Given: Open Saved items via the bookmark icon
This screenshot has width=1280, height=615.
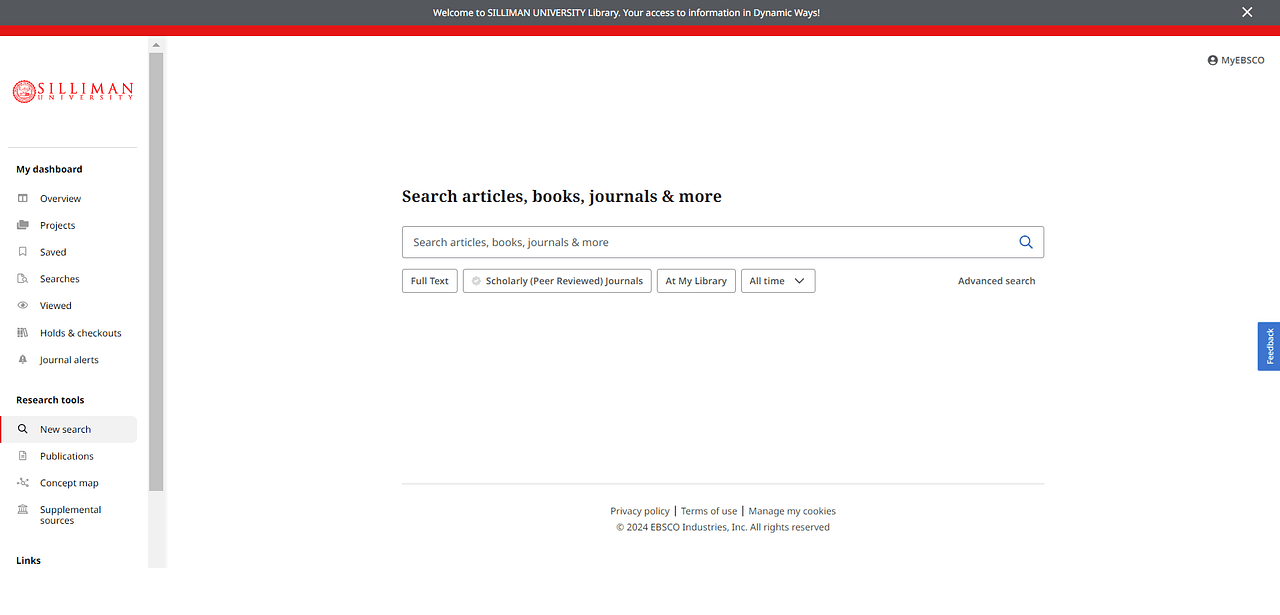Looking at the screenshot, I should point(22,251).
